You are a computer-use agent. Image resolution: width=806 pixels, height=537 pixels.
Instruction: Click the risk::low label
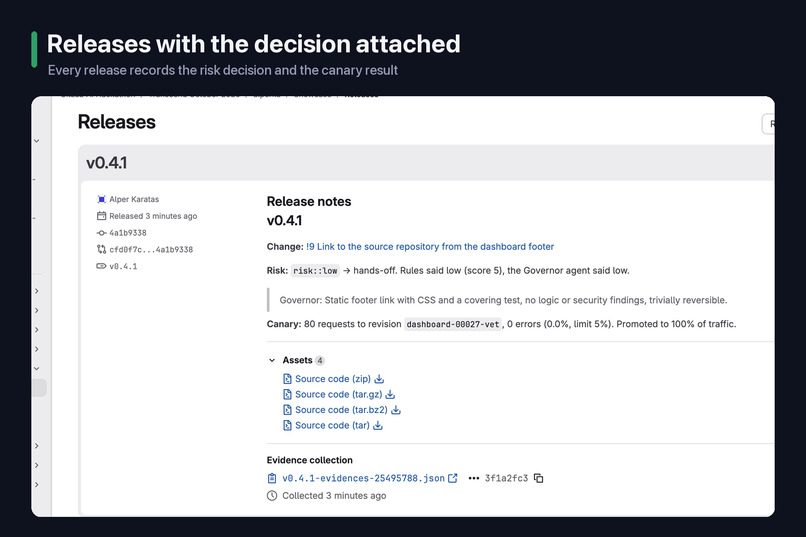point(315,271)
